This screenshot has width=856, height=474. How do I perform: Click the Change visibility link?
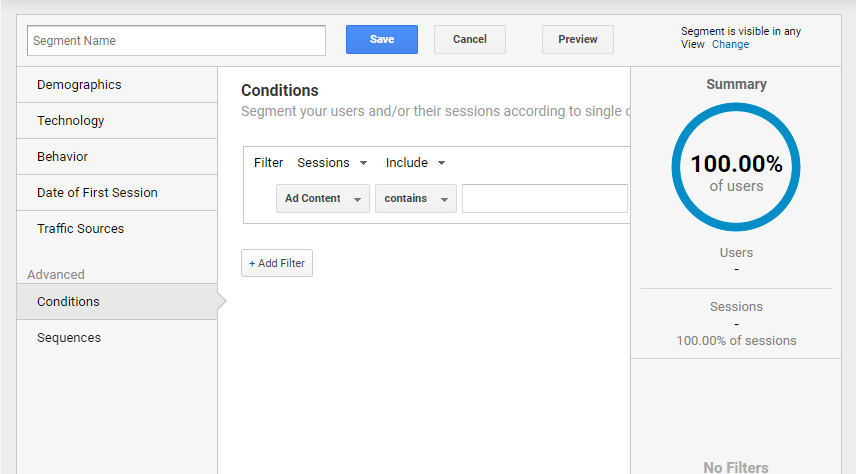pyautogui.click(x=730, y=45)
